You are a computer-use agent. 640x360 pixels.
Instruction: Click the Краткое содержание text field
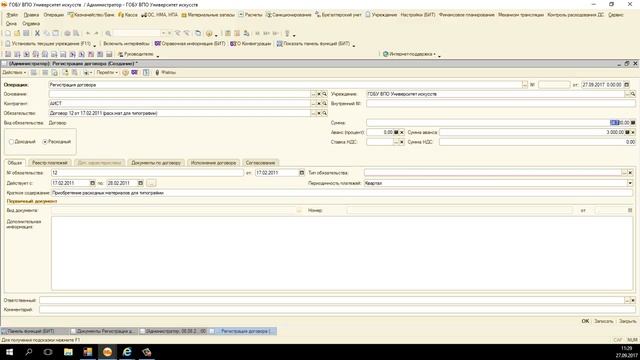pyautogui.click(x=342, y=193)
